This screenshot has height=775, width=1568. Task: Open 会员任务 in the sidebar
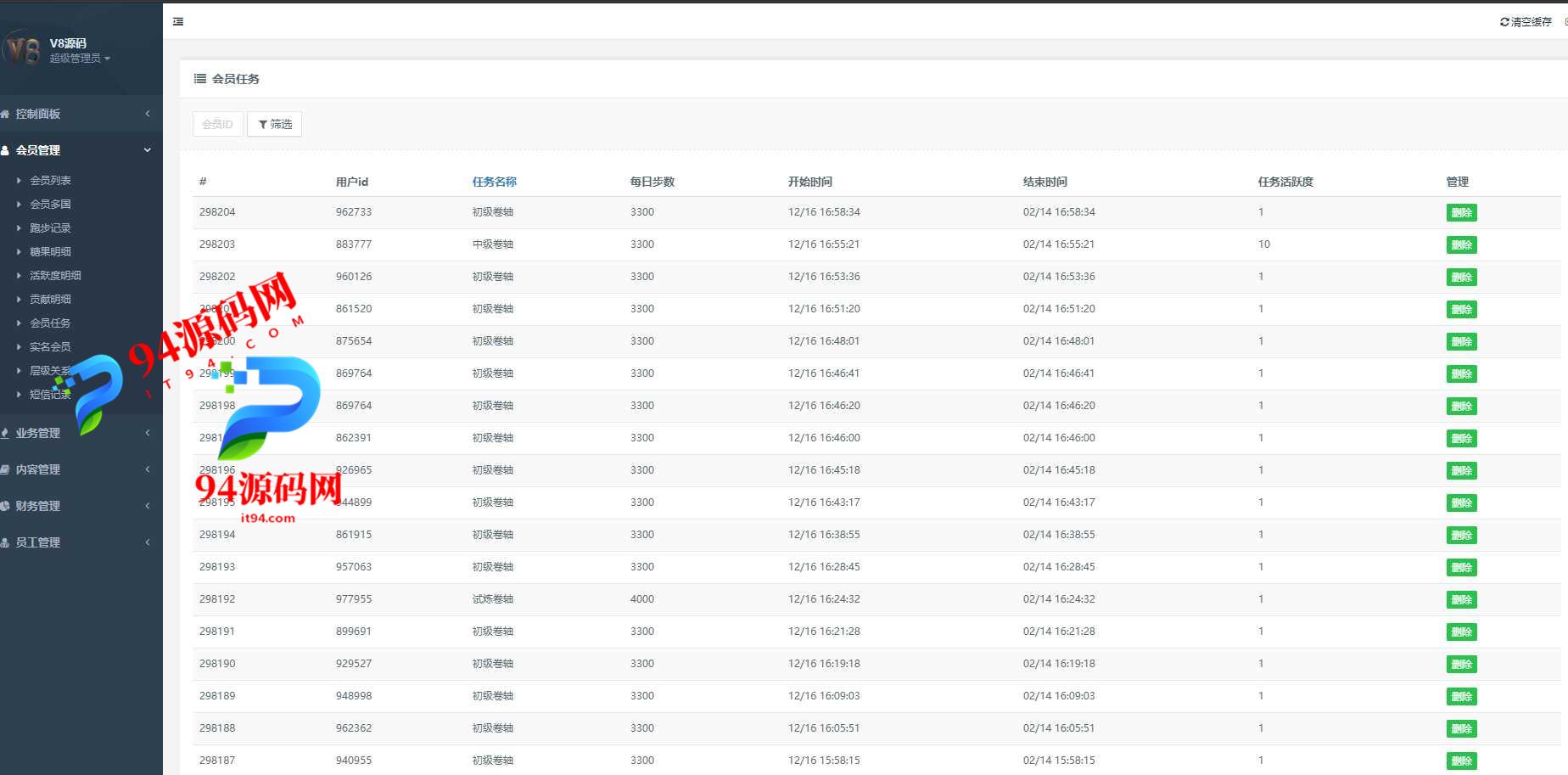50,323
